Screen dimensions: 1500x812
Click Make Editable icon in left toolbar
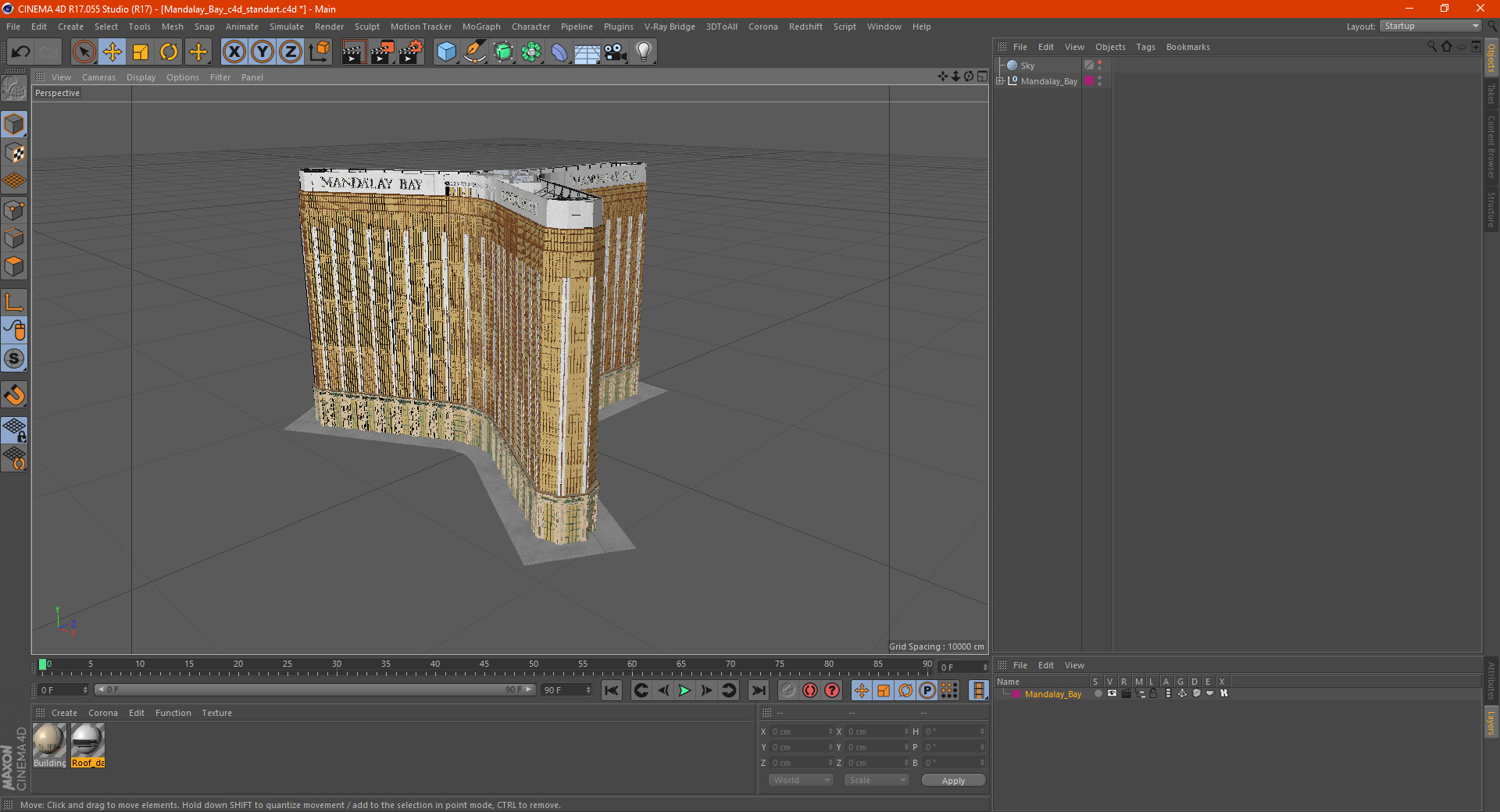click(x=14, y=88)
